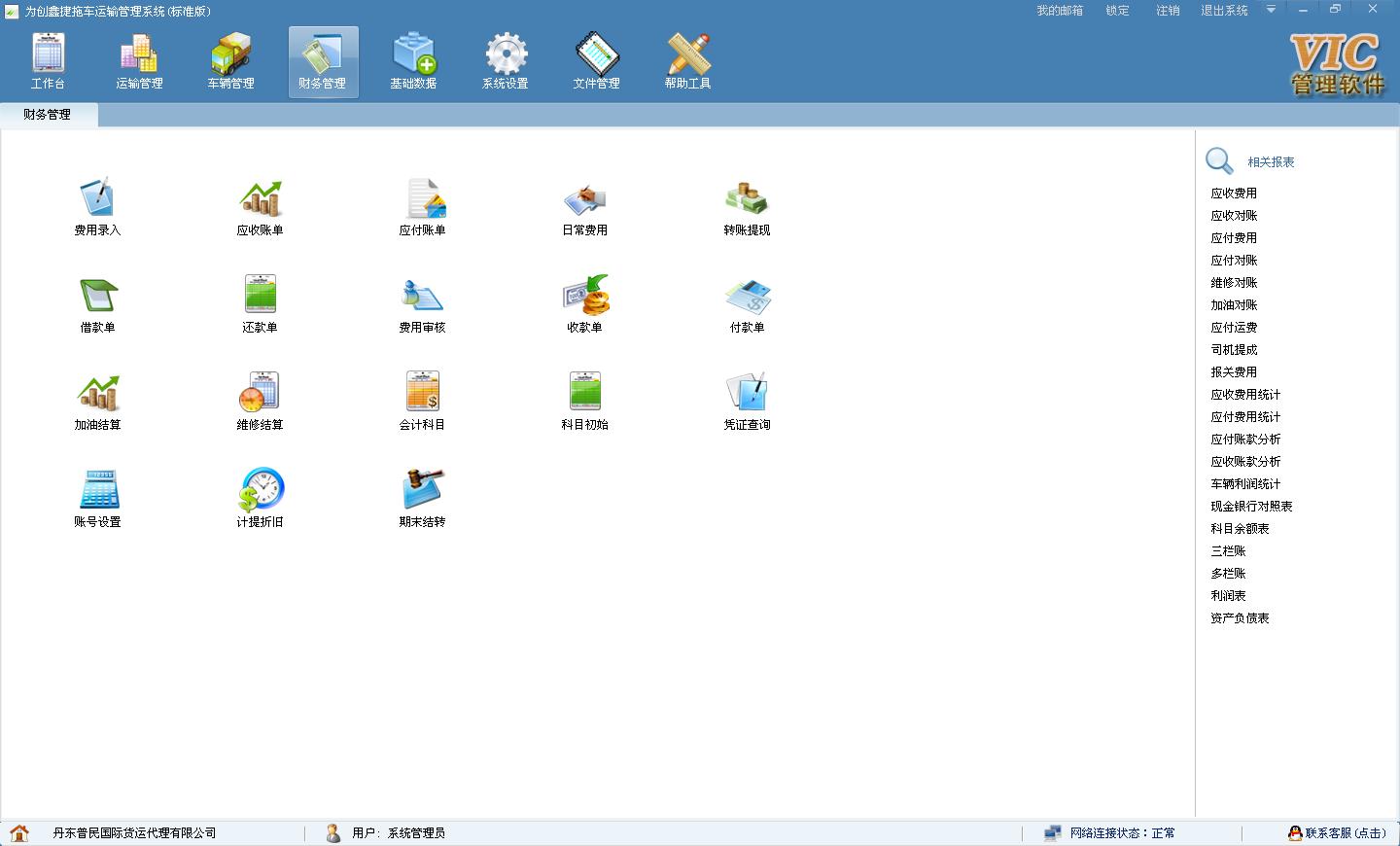The width and height of the screenshot is (1400, 846).
Task: Open 账号设置 account settings icon
Action: (97, 499)
